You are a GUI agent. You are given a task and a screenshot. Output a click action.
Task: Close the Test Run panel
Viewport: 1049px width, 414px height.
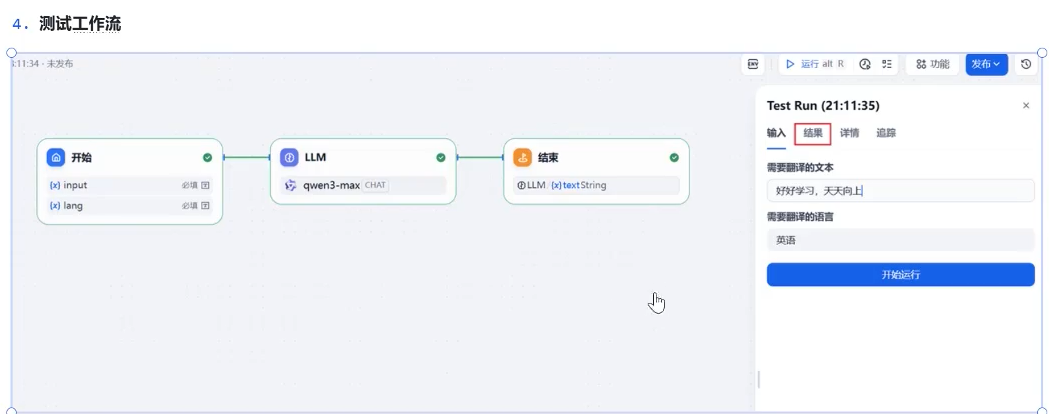[1026, 106]
